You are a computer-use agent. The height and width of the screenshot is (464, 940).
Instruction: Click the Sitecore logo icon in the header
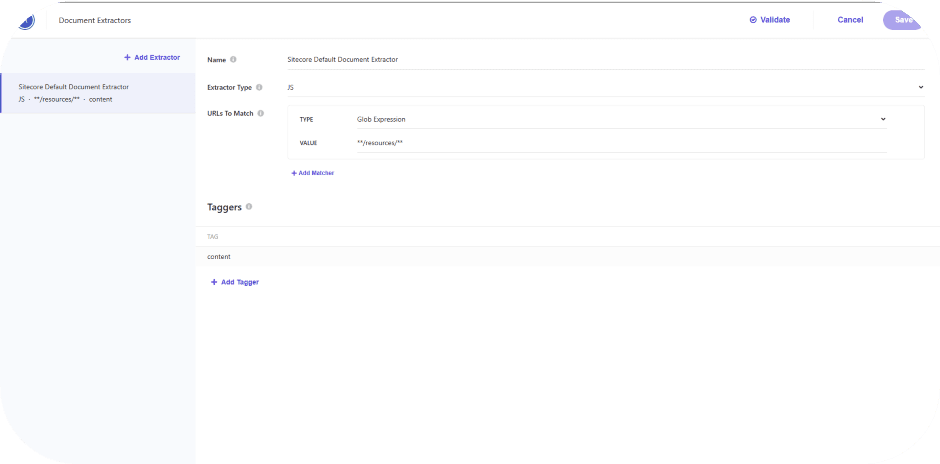pyautogui.click(x=26, y=19)
